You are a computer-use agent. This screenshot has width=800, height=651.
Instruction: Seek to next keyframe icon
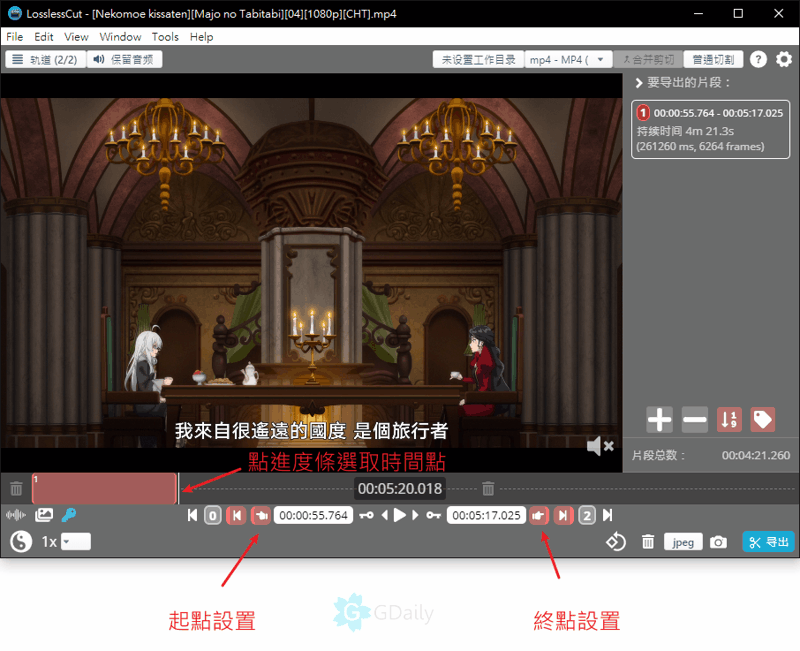[434, 515]
